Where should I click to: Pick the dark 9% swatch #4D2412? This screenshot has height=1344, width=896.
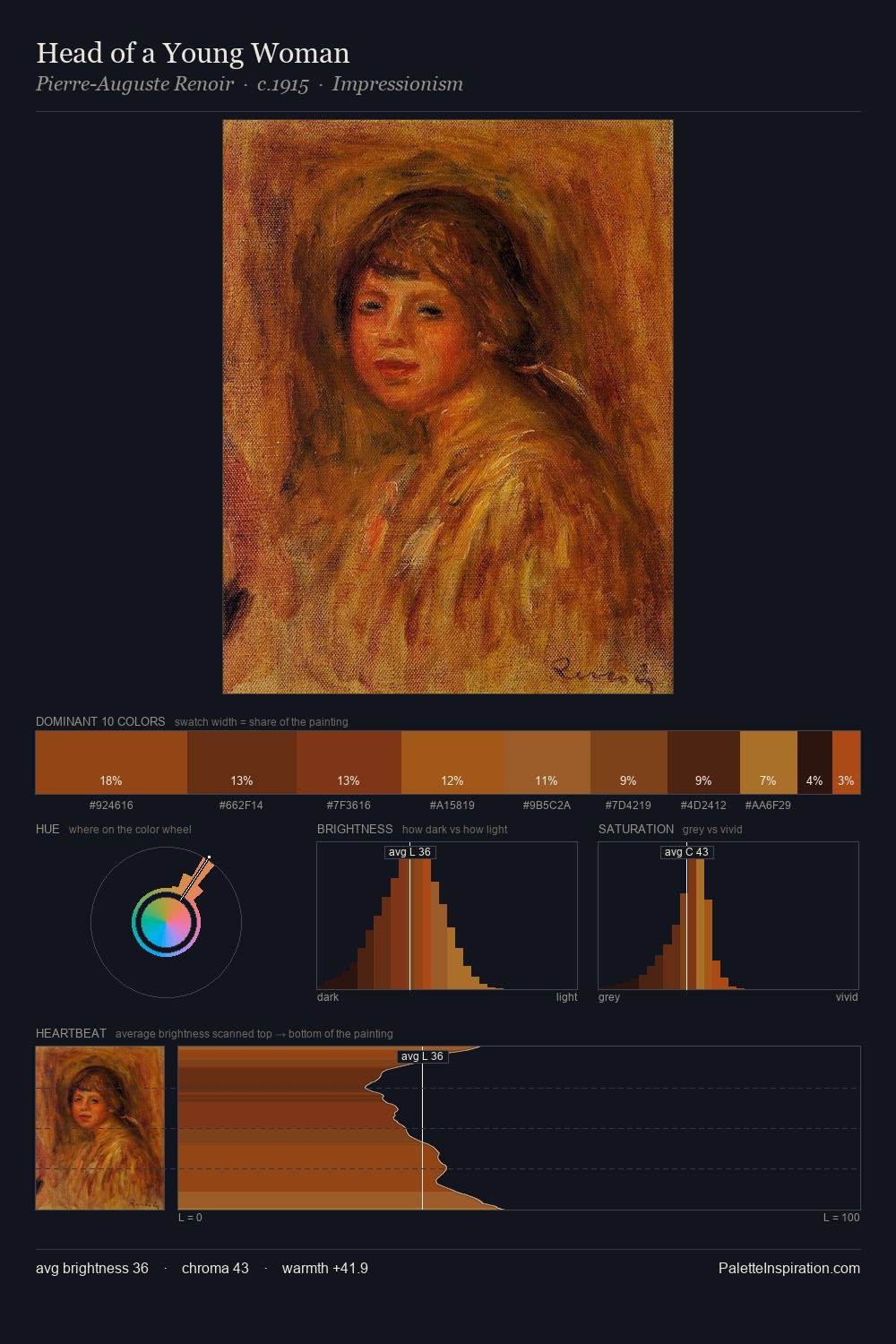point(703,762)
